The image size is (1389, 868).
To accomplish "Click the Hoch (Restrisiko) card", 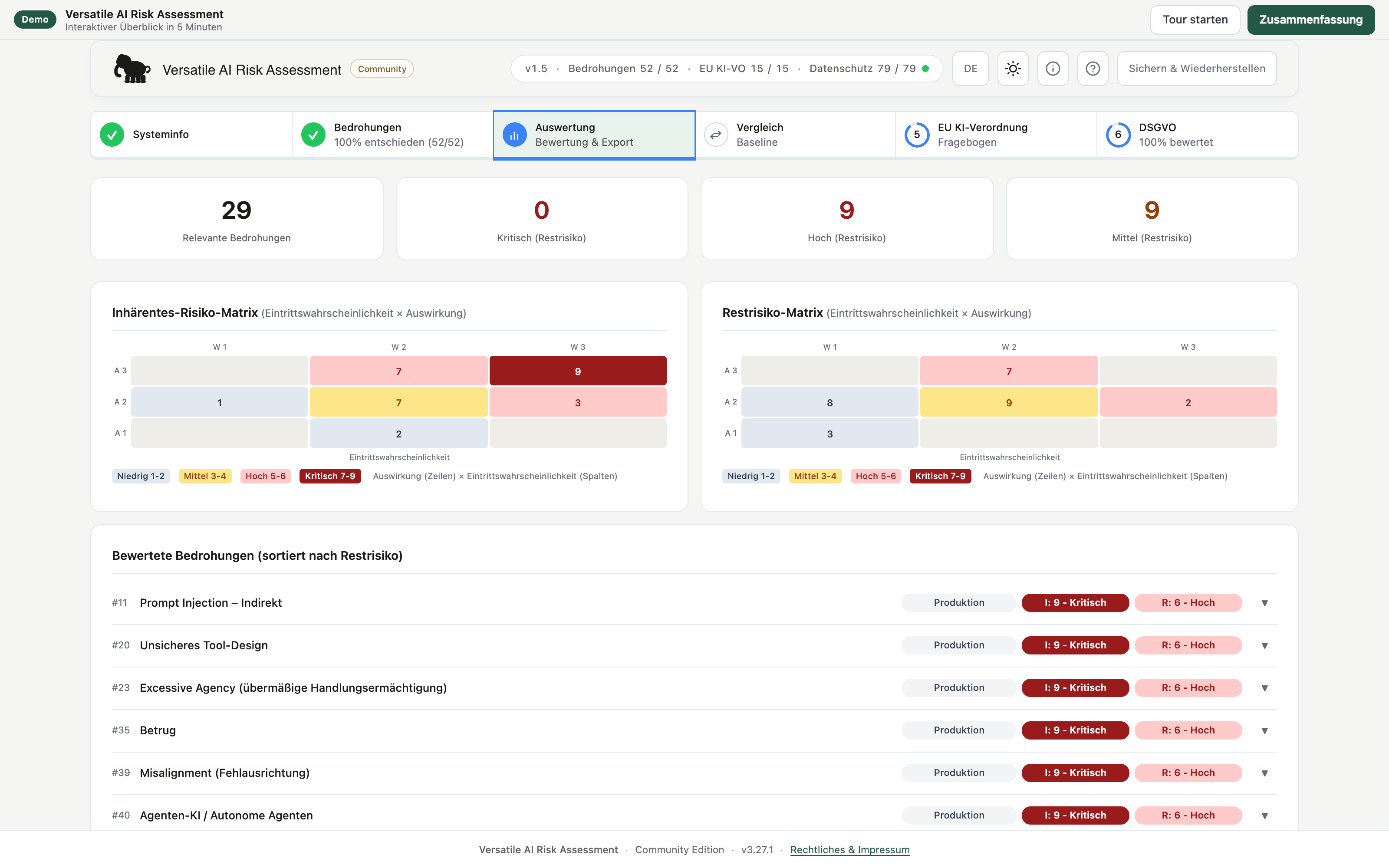I will [846, 219].
